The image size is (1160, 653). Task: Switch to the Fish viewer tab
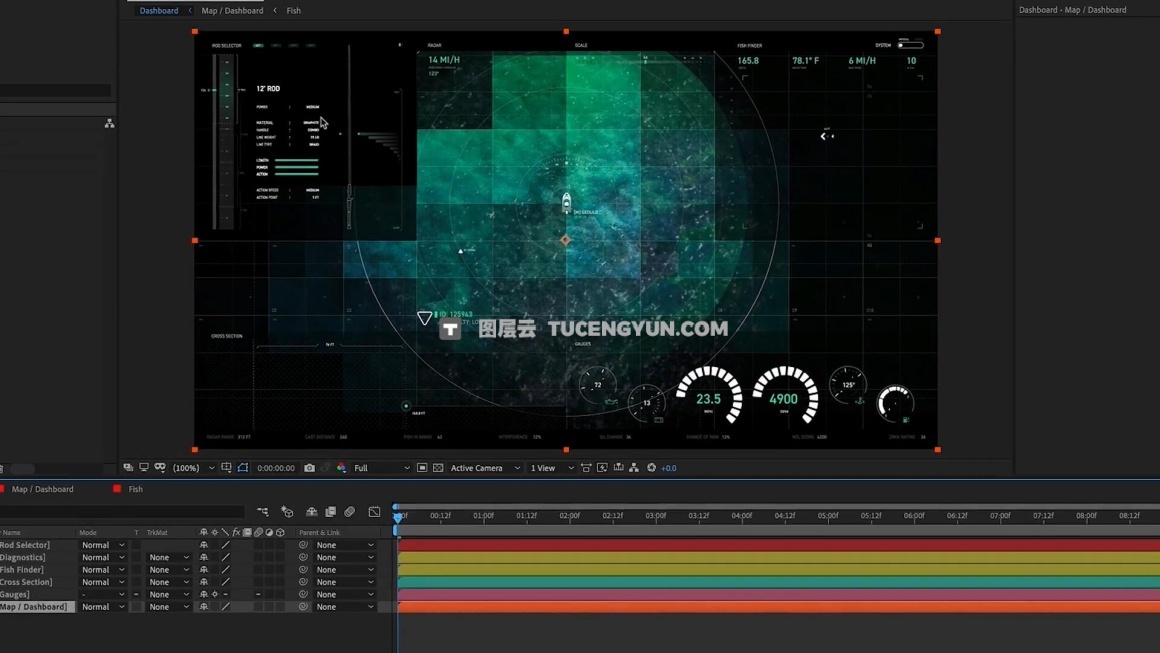pyautogui.click(x=294, y=10)
